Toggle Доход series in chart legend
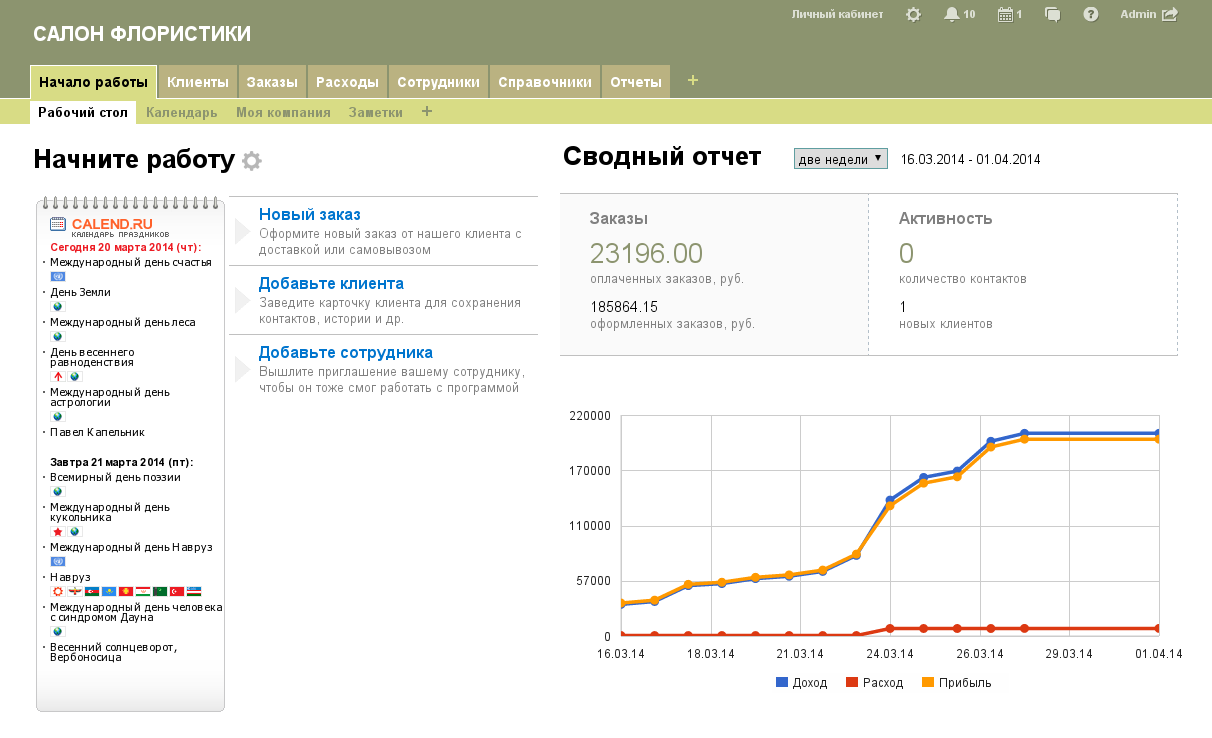The width and height of the screenshot is (1212, 738). [802, 683]
